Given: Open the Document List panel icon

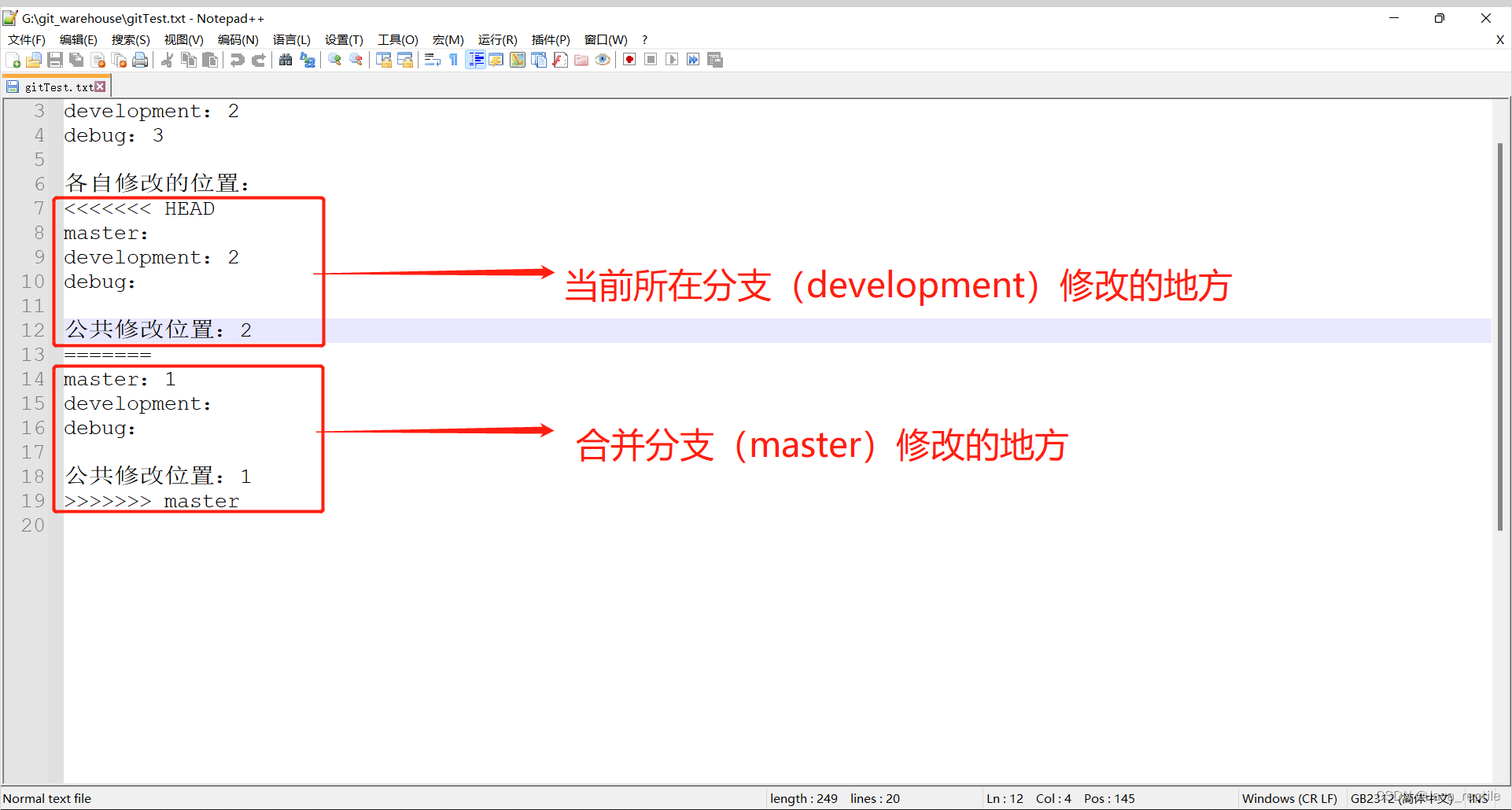Looking at the screenshot, I should (x=539, y=60).
